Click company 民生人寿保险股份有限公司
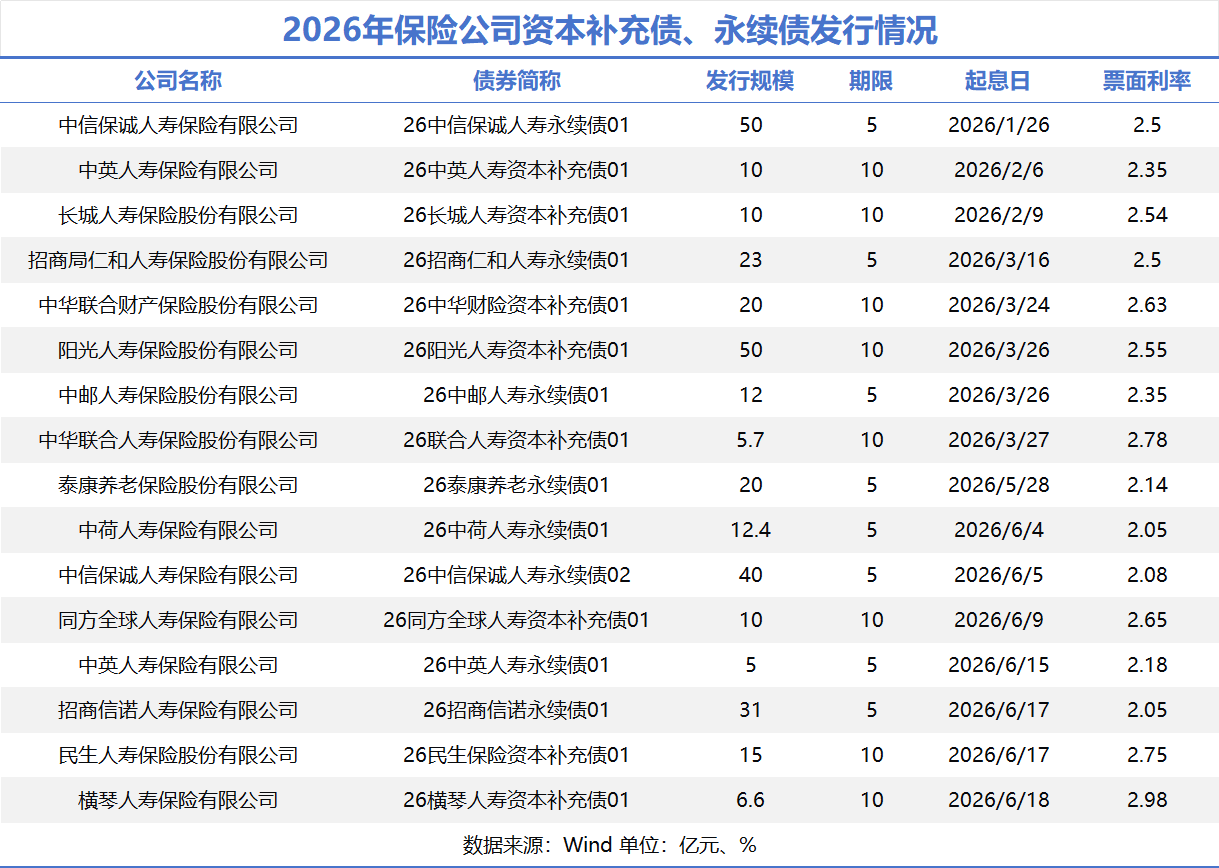The image size is (1219, 868). tap(178, 755)
